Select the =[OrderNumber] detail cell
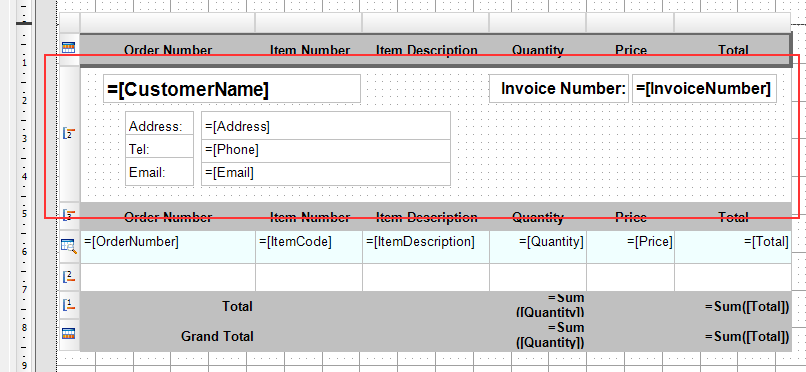This screenshot has height=372, width=806. (168, 247)
